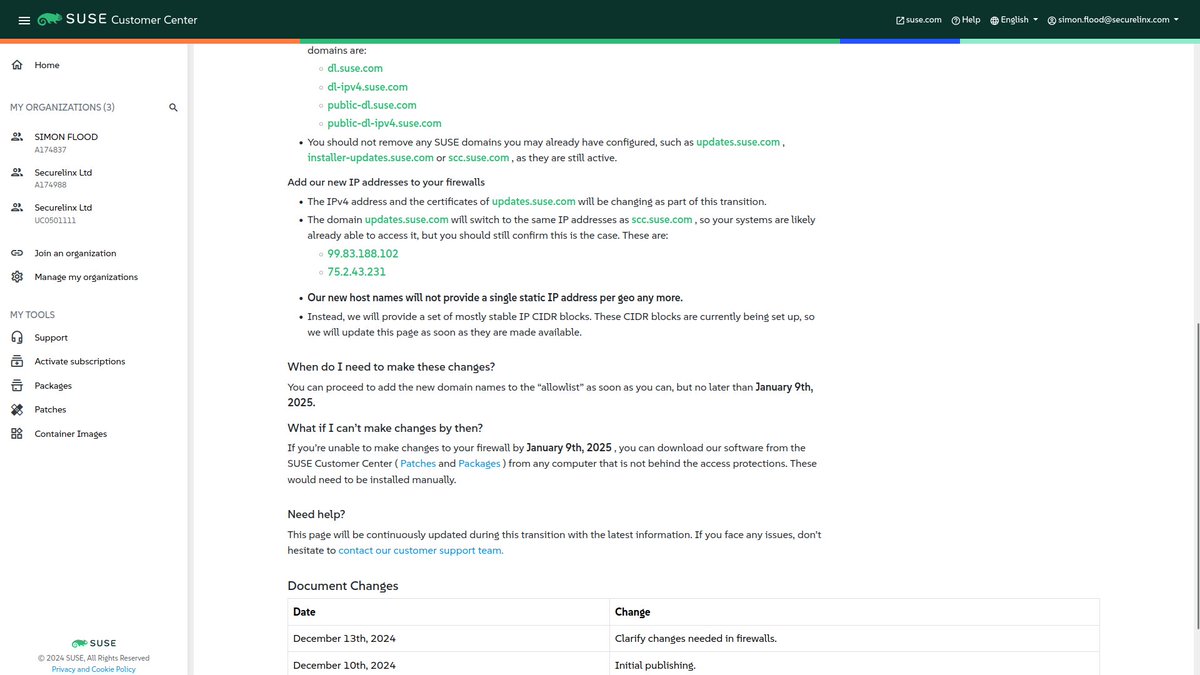This screenshot has width=1200, height=675.
Task: Click the 'December 13th, 2024' table cell
Action: tap(449, 638)
